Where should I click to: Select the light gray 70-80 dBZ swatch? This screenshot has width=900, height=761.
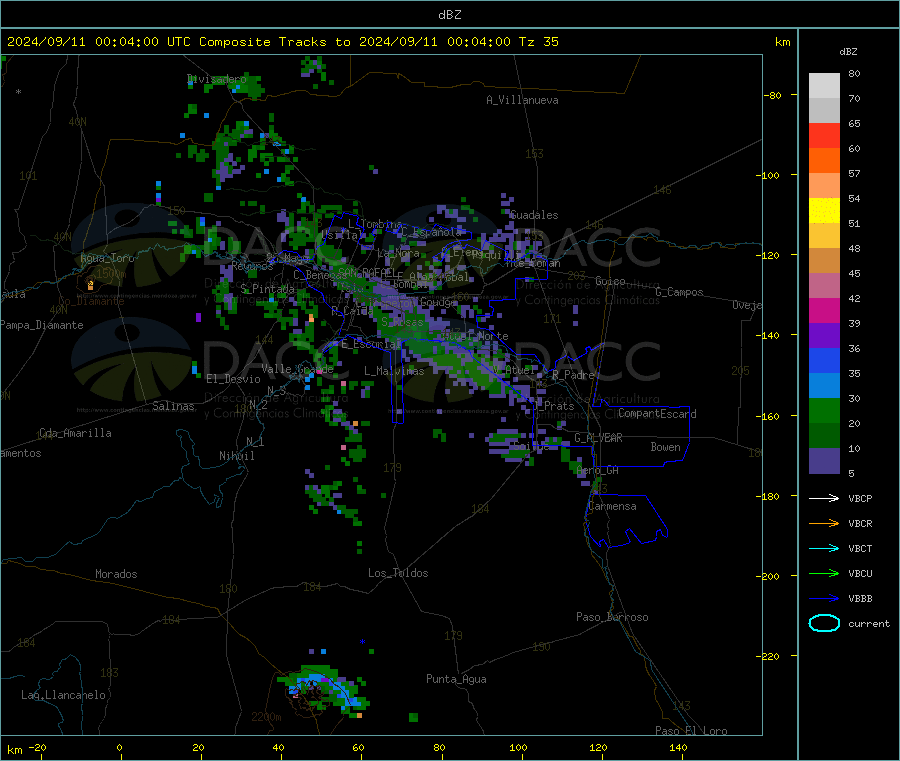824,86
